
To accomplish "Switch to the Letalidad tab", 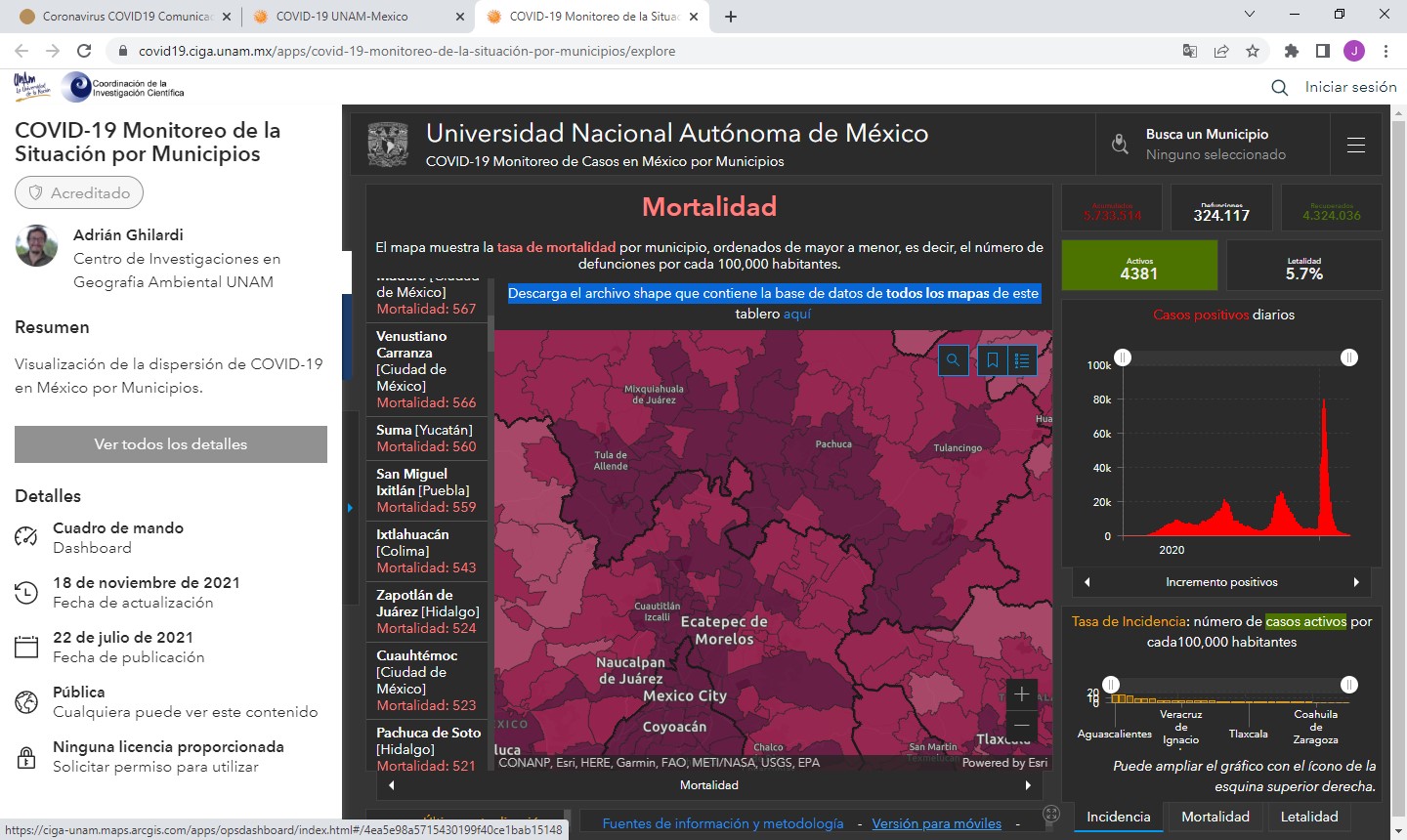I will [1309, 817].
